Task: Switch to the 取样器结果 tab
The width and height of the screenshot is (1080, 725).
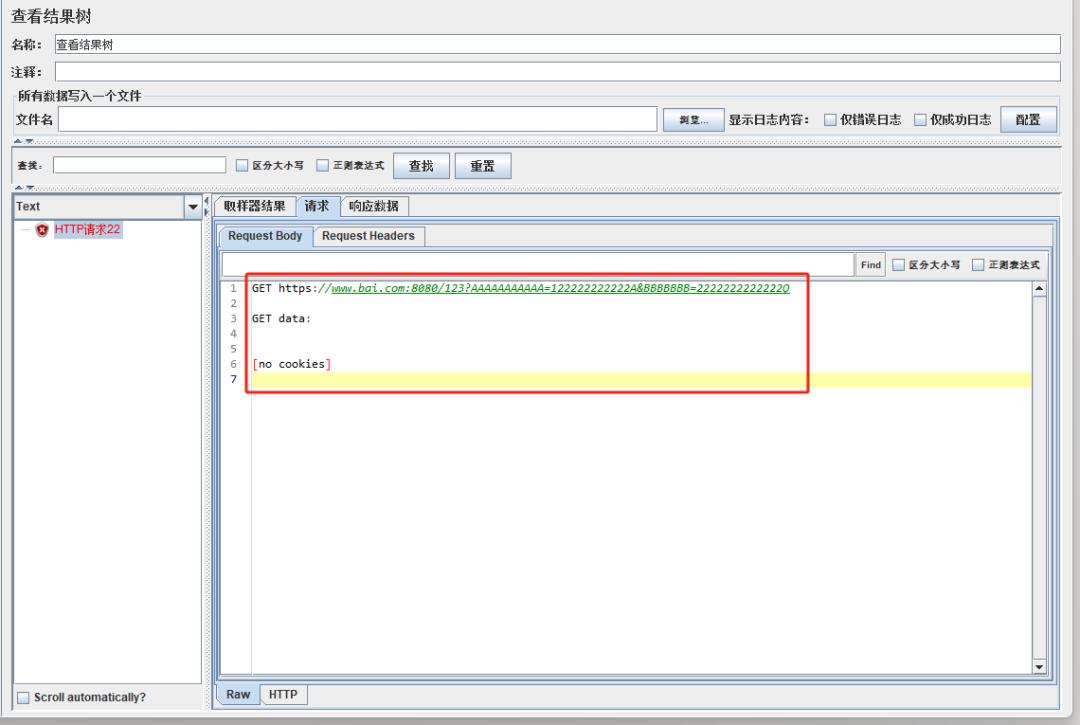Action: [x=254, y=206]
